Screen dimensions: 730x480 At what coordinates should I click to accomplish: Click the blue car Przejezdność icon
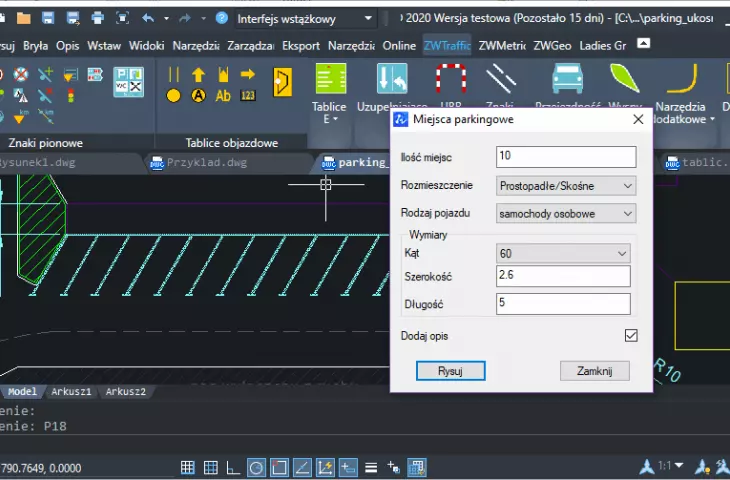tap(568, 79)
